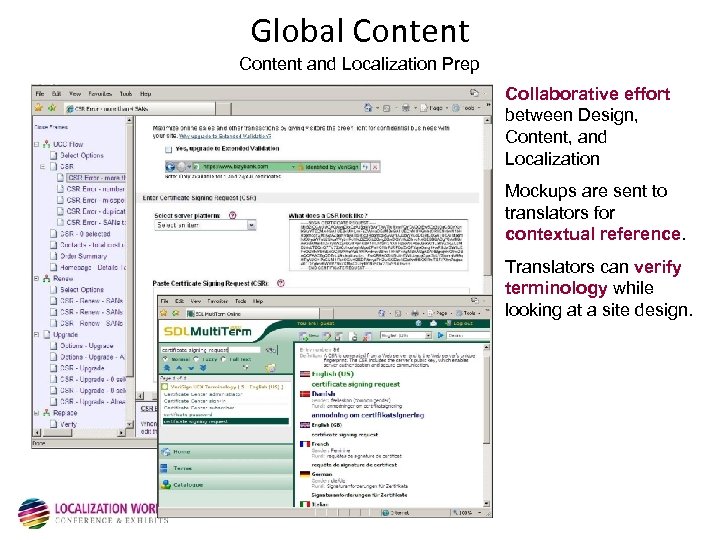
Task: Open View menu in SDL MultiTerm window
Action: click(196, 301)
